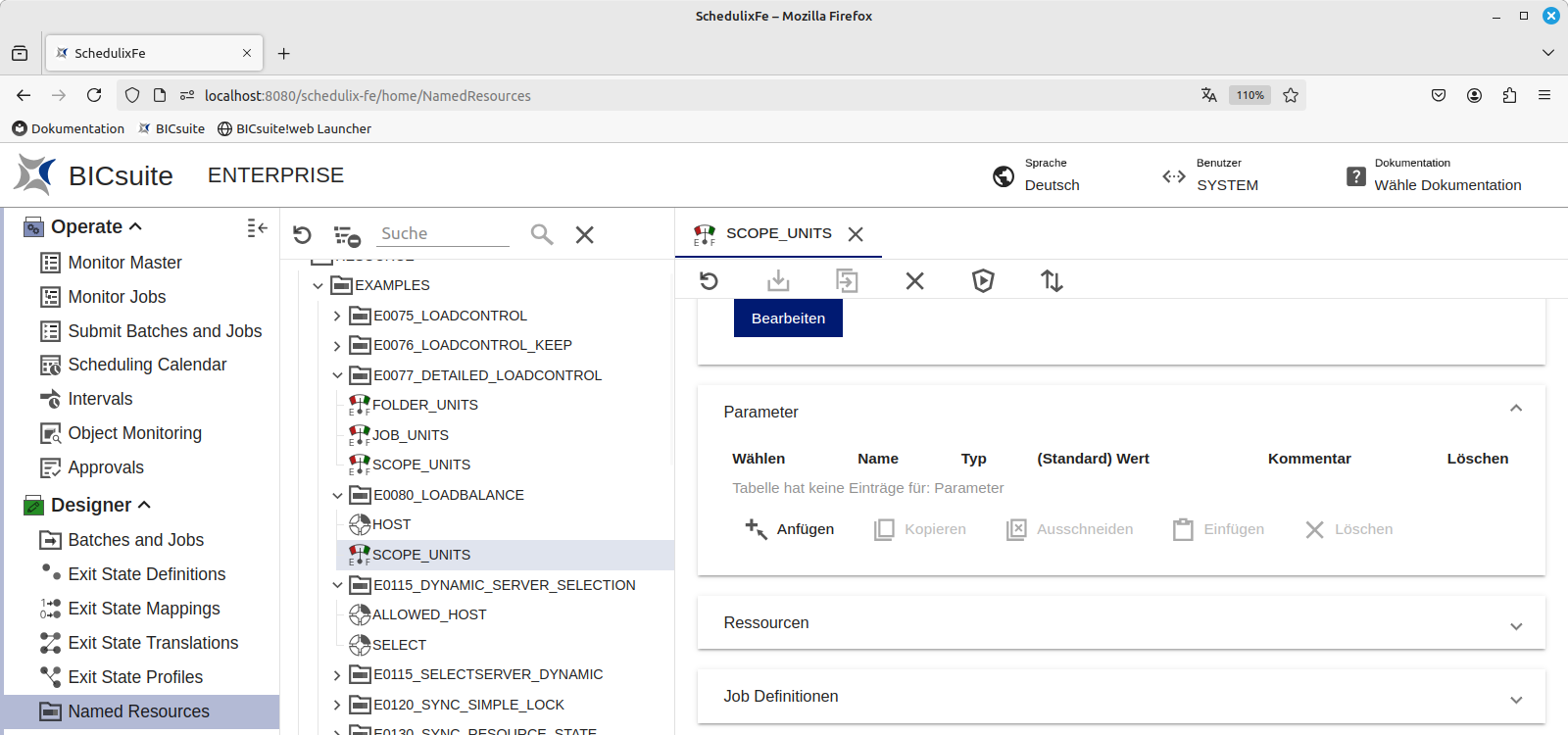Select JOB_UNITS in the resource tree

[410, 435]
